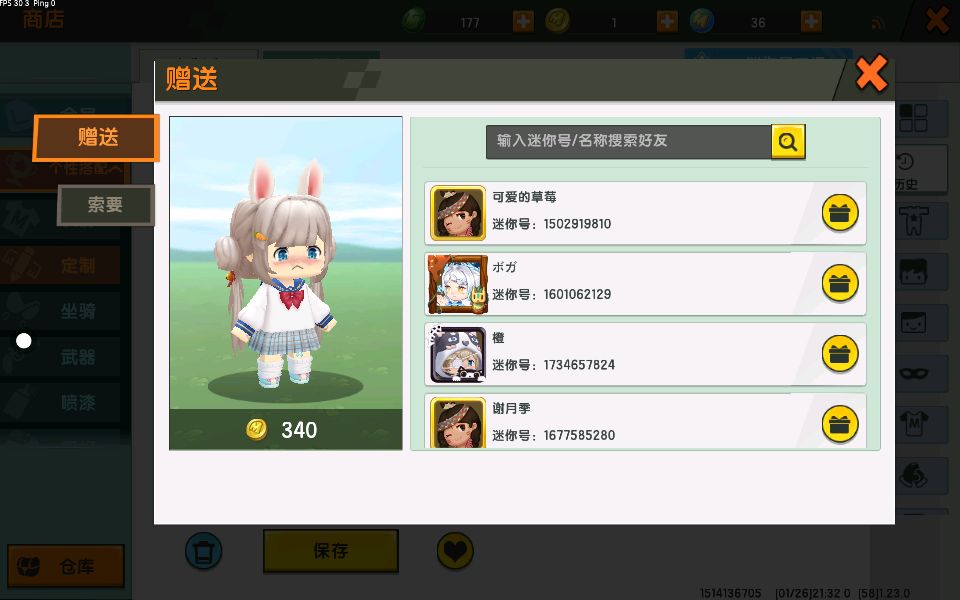This screenshot has width=960, height=600.
Task: Click the heart favorite icon
Action: (455, 550)
